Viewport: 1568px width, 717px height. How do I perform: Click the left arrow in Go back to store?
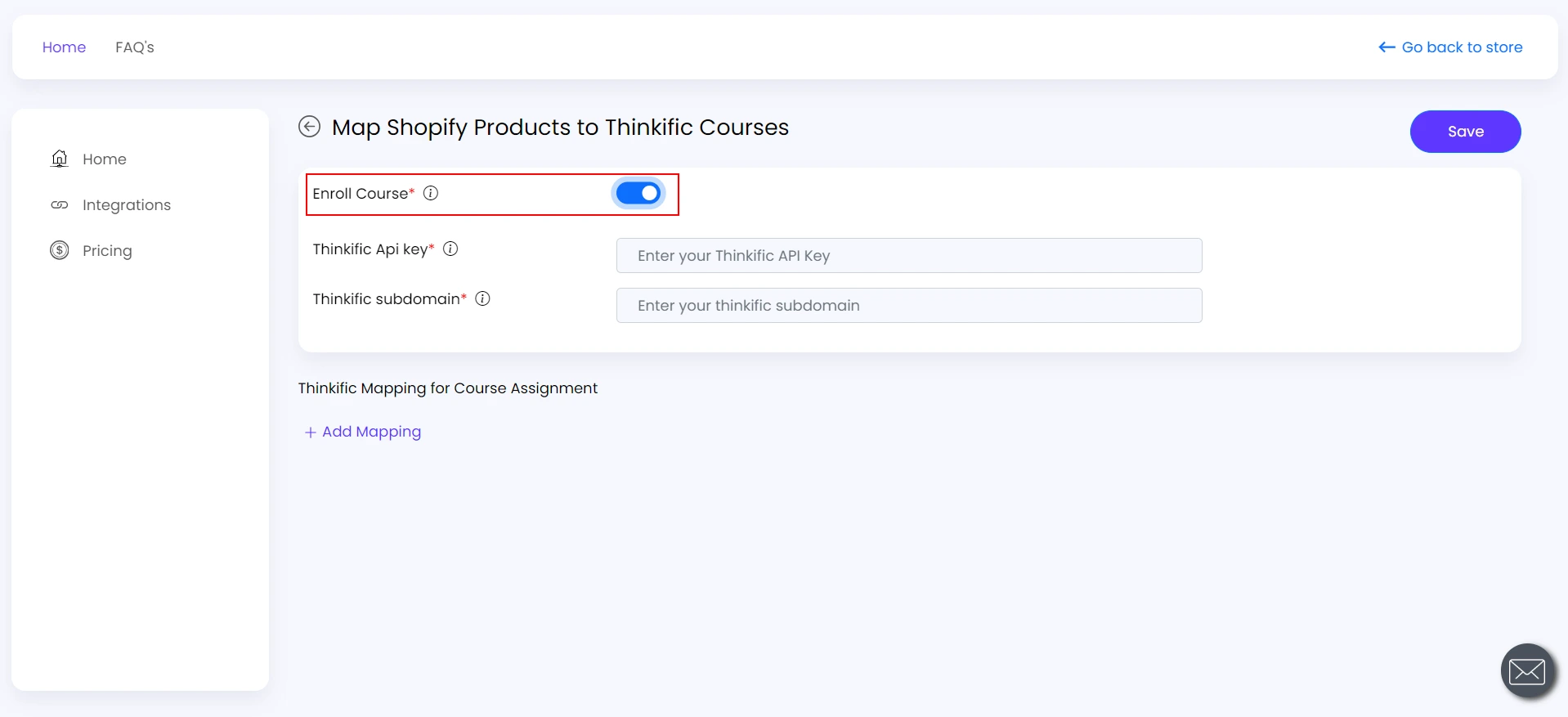coord(1387,47)
